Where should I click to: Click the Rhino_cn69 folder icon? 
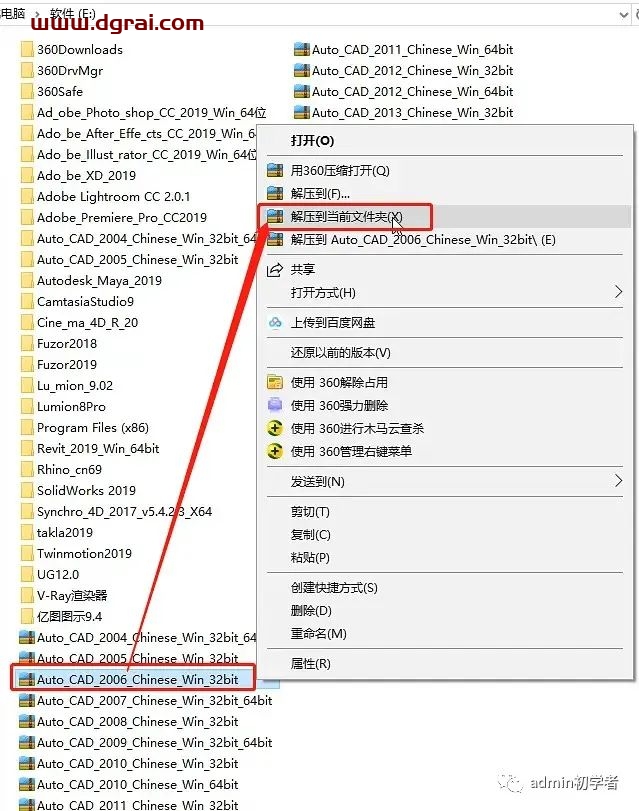click(26, 470)
